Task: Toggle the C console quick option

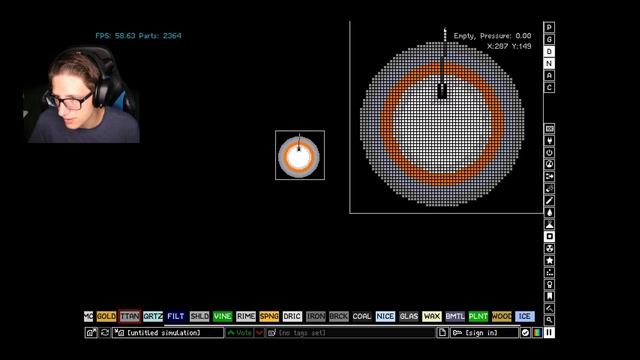Action: (549, 87)
